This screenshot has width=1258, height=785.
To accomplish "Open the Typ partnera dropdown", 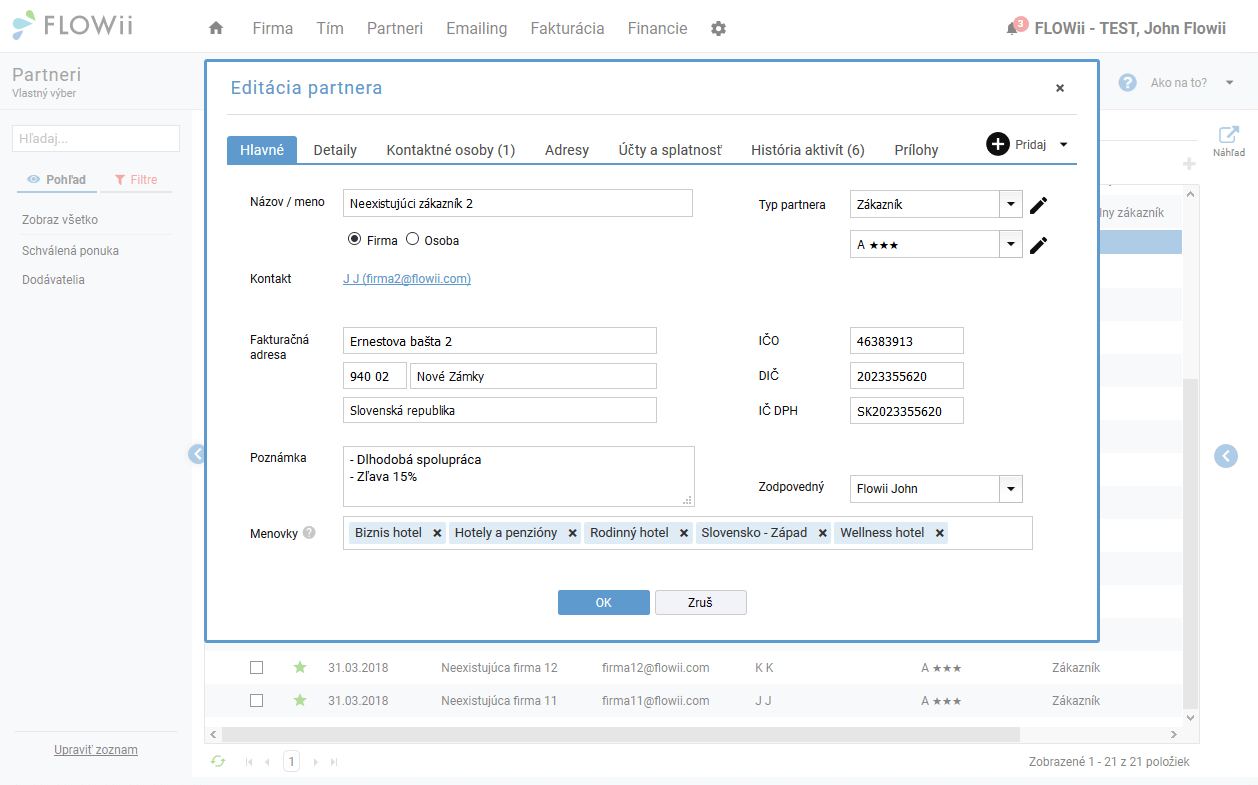I will click(1010, 204).
